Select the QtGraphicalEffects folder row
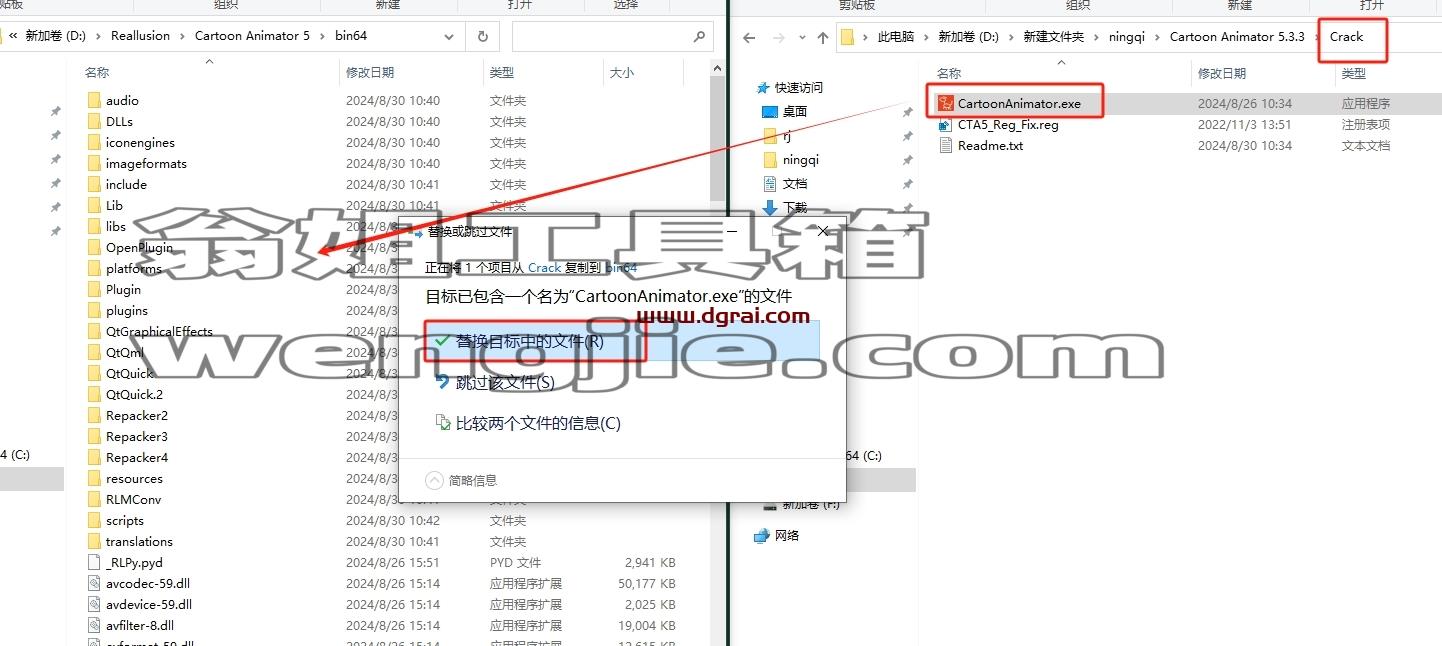This screenshot has width=1442, height=646. tap(159, 331)
